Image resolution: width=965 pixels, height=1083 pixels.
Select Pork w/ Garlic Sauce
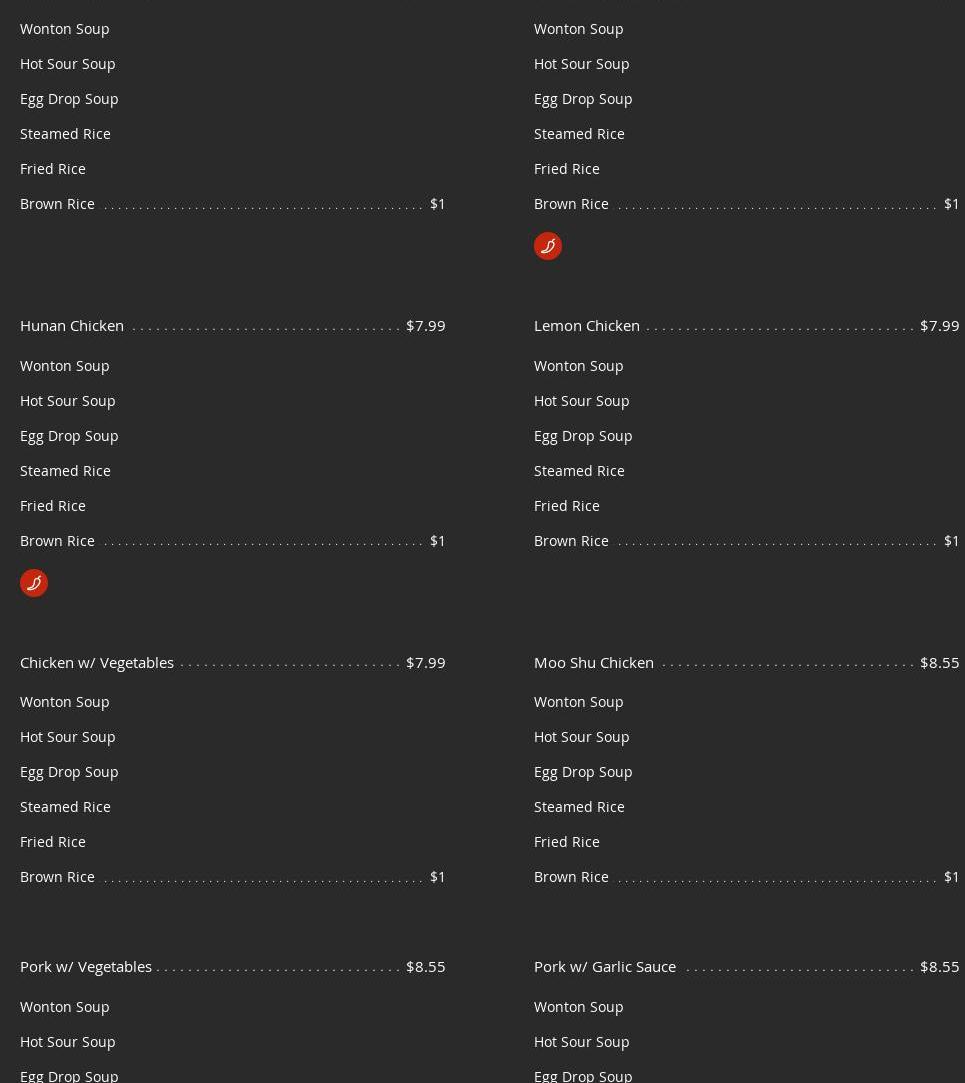pos(605,966)
